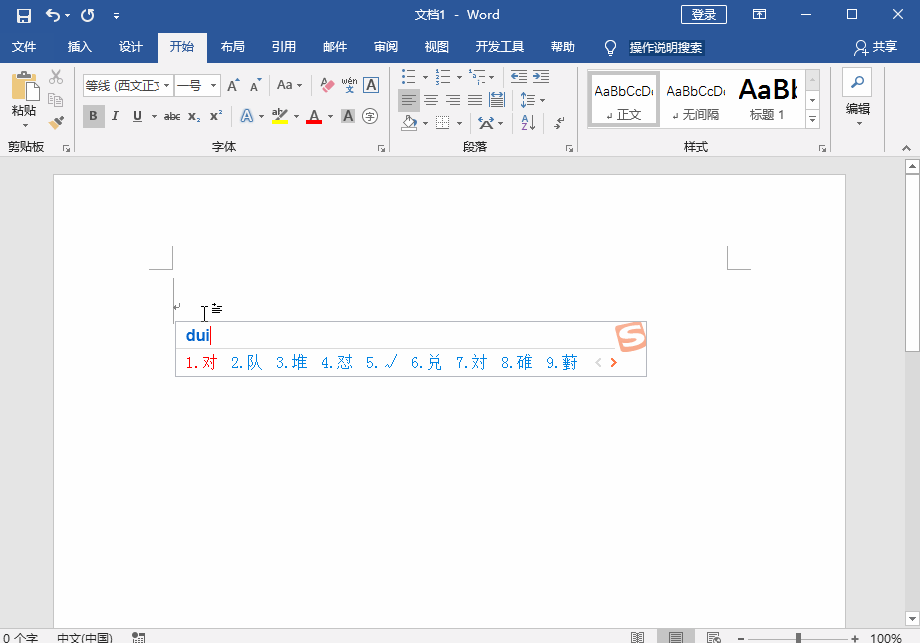This screenshot has width=920, height=643.
Task: Toggle bulleted list formatting
Action: click(x=409, y=75)
